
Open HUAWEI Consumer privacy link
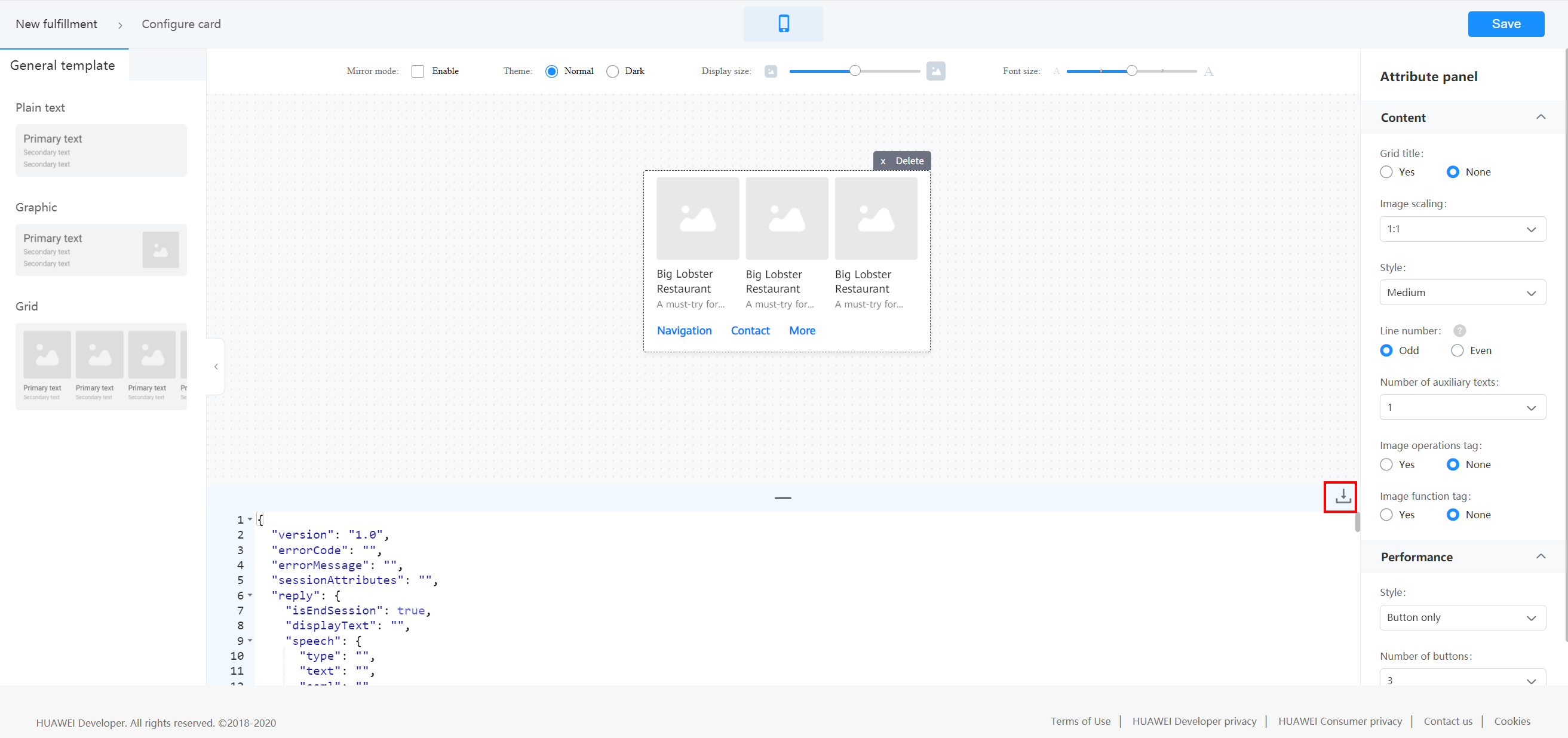coord(1340,721)
